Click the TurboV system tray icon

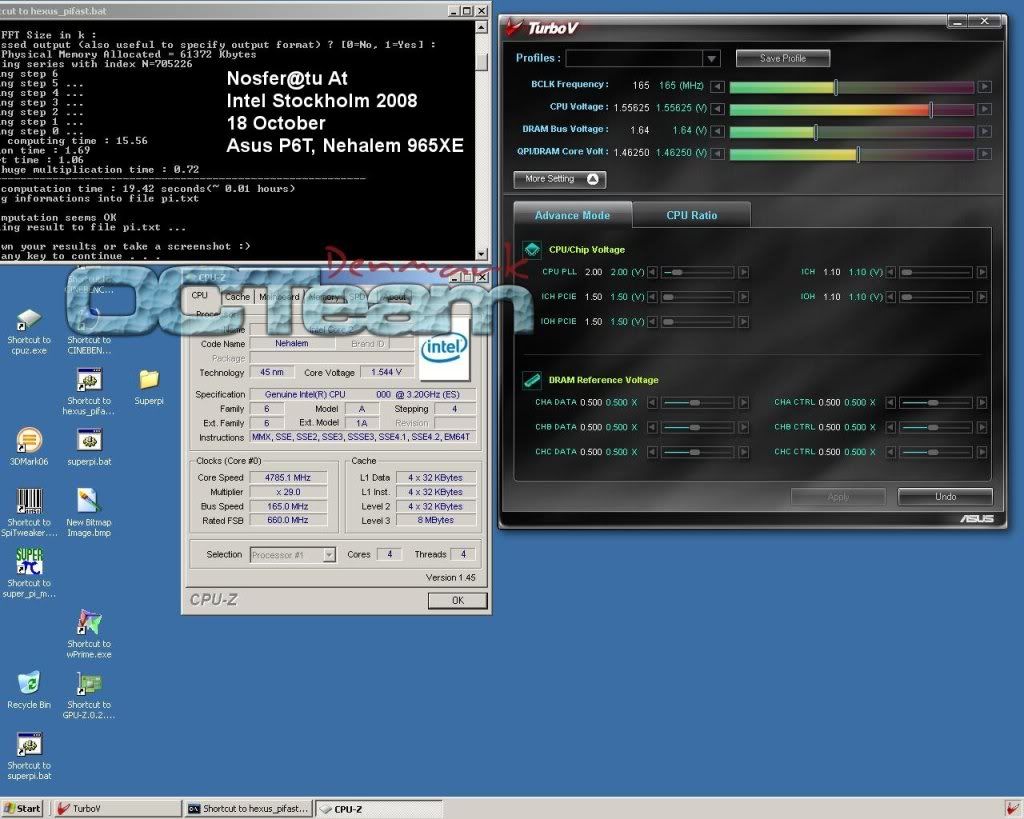[x=1012, y=809]
